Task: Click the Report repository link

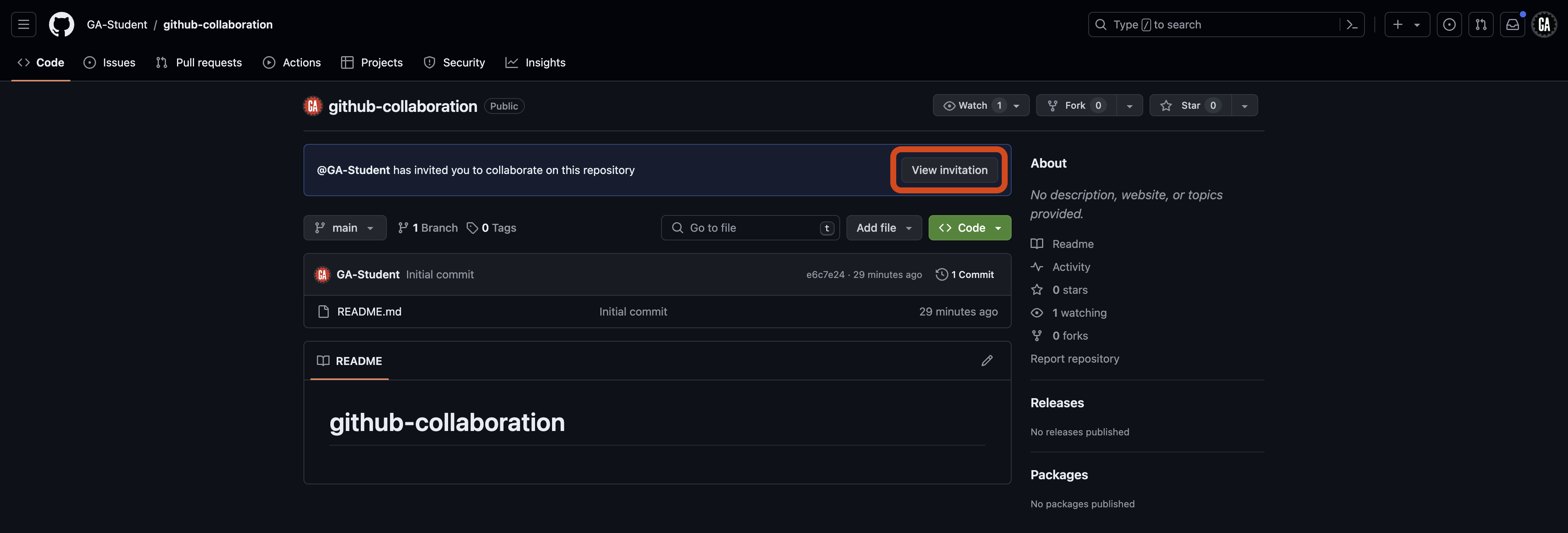Action: click(x=1074, y=359)
